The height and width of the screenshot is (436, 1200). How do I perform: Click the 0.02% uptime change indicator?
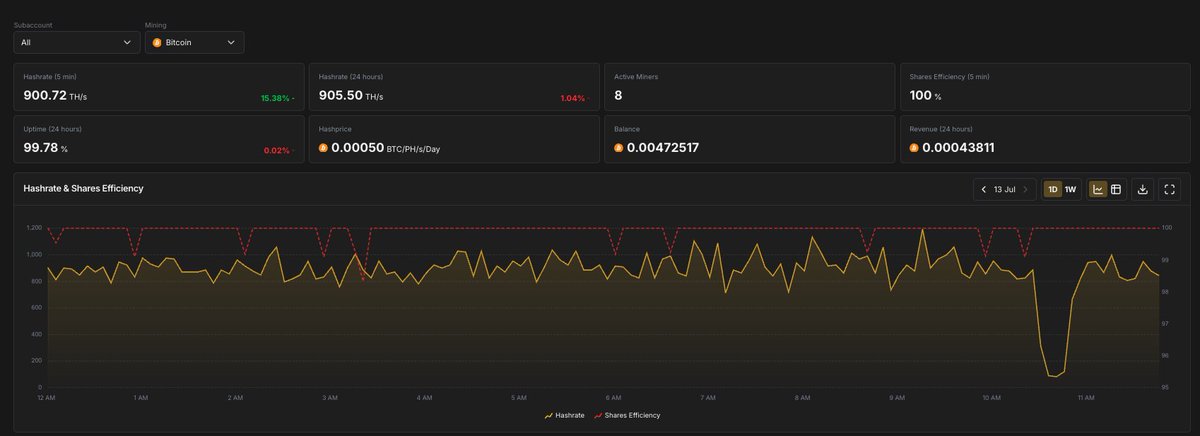[278, 150]
